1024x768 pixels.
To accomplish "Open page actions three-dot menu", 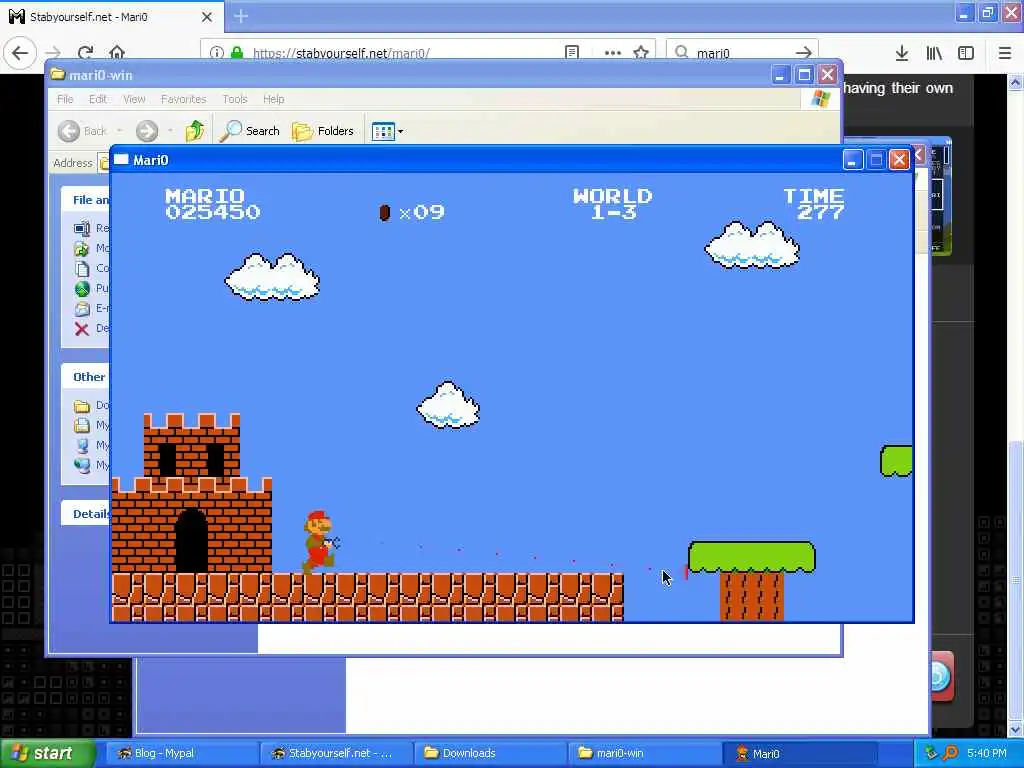I will pos(613,52).
